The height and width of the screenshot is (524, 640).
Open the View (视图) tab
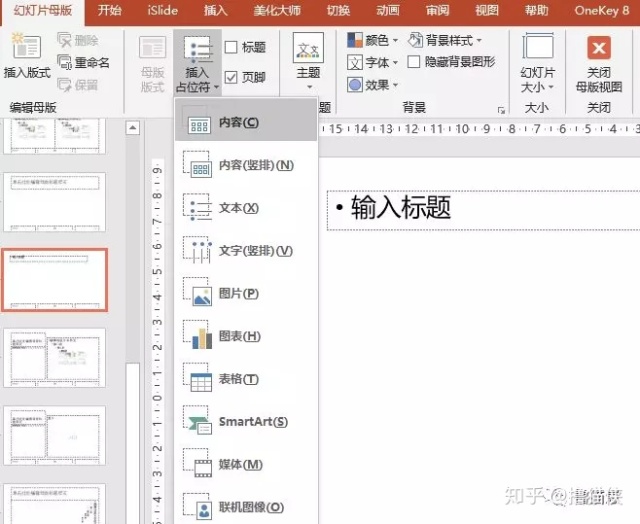click(487, 11)
